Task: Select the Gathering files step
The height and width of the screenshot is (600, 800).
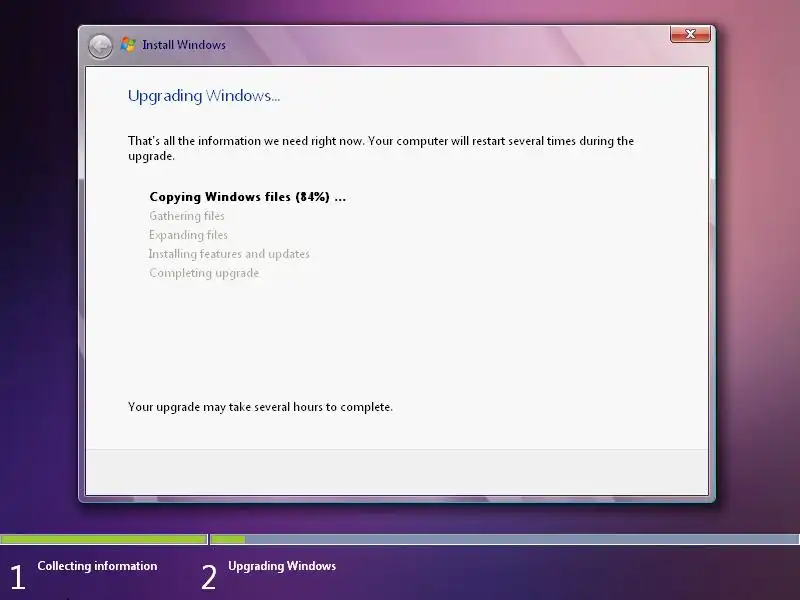Action: [187, 216]
